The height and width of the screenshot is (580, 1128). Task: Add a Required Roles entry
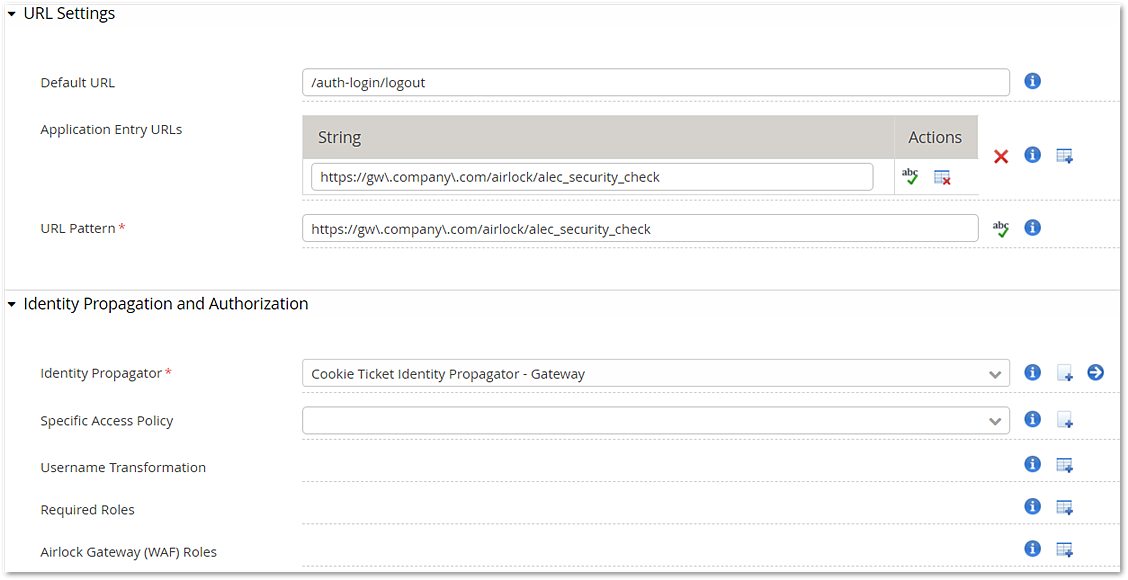(x=1065, y=507)
